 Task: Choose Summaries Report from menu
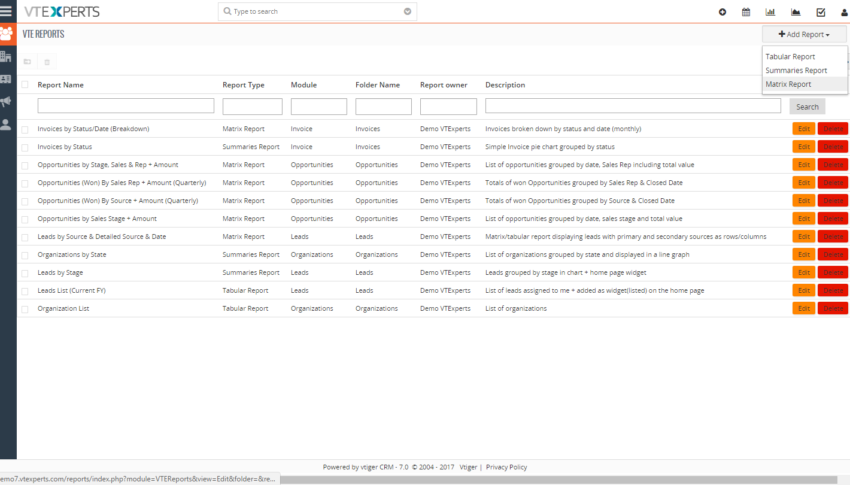tap(796, 70)
